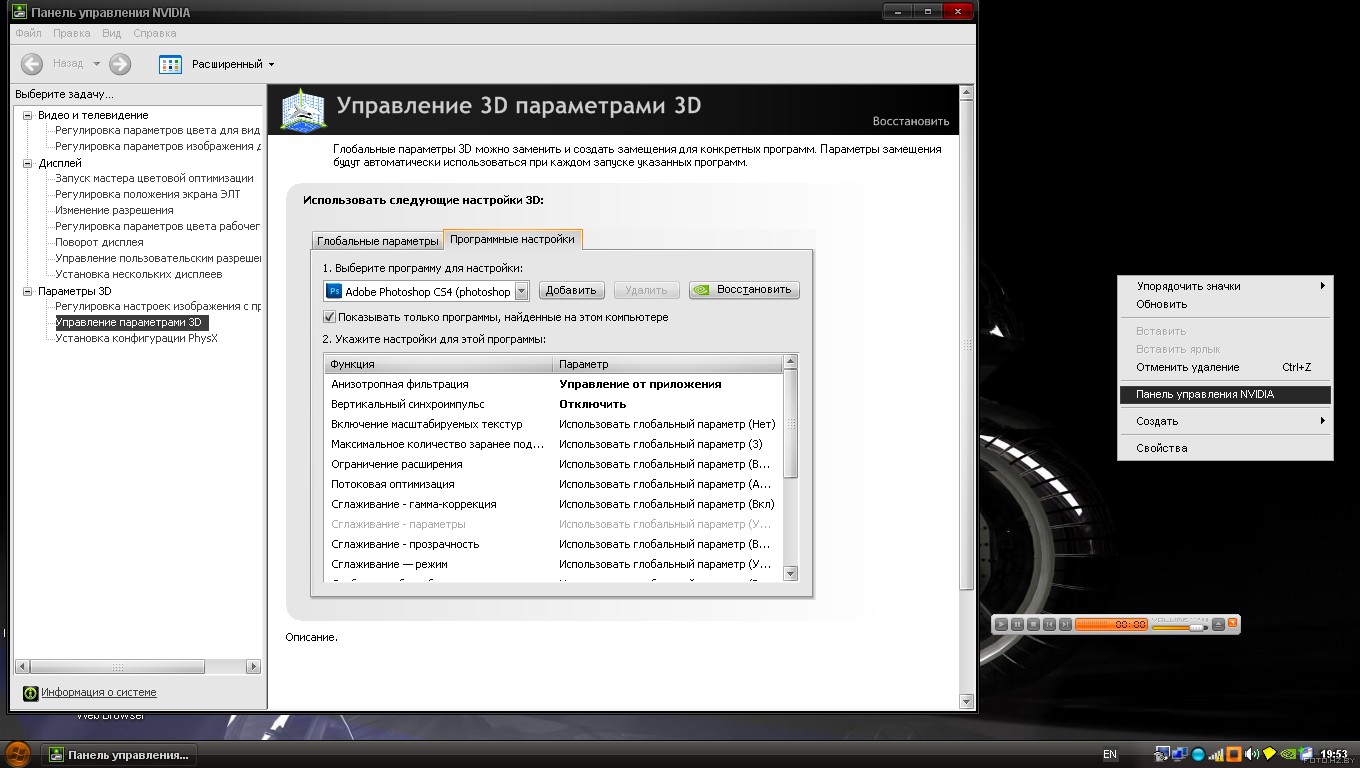
Task: Select the Вертикальный синхроимпульс settings row
Action: [x=553, y=404]
